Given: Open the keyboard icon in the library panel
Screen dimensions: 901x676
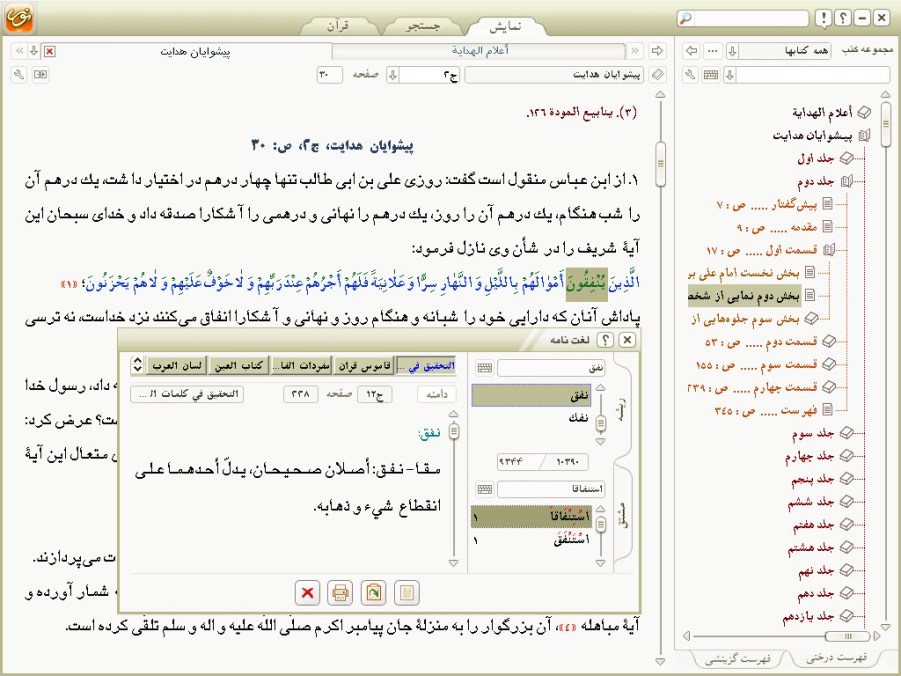Looking at the screenshot, I should coord(711,75).
